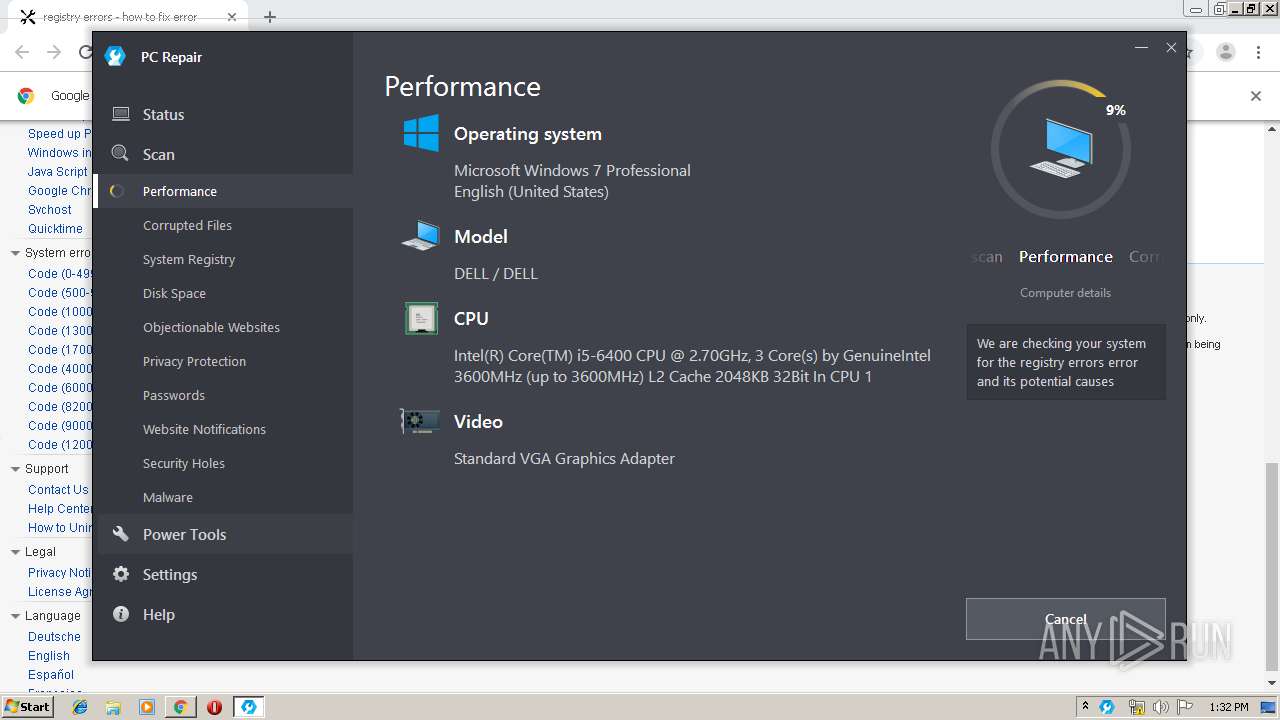
Task: Open Quicktime link in browser sidebar
Action: pyautogui.click(x=55, y=229)
